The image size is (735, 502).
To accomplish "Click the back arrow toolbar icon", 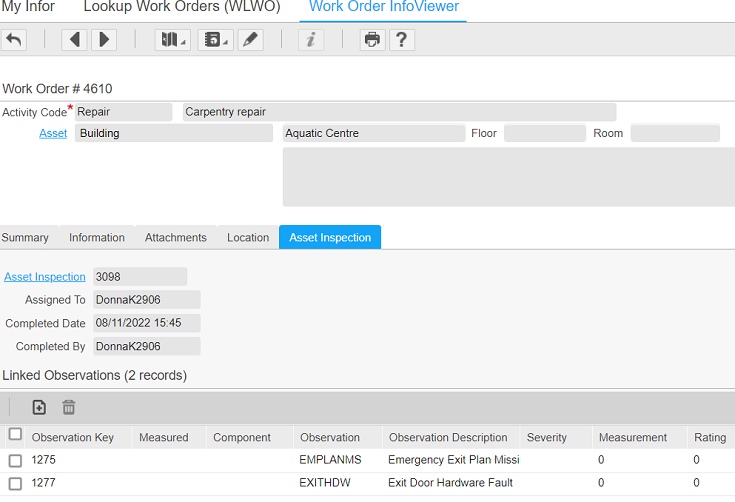I will coord(14,40).
